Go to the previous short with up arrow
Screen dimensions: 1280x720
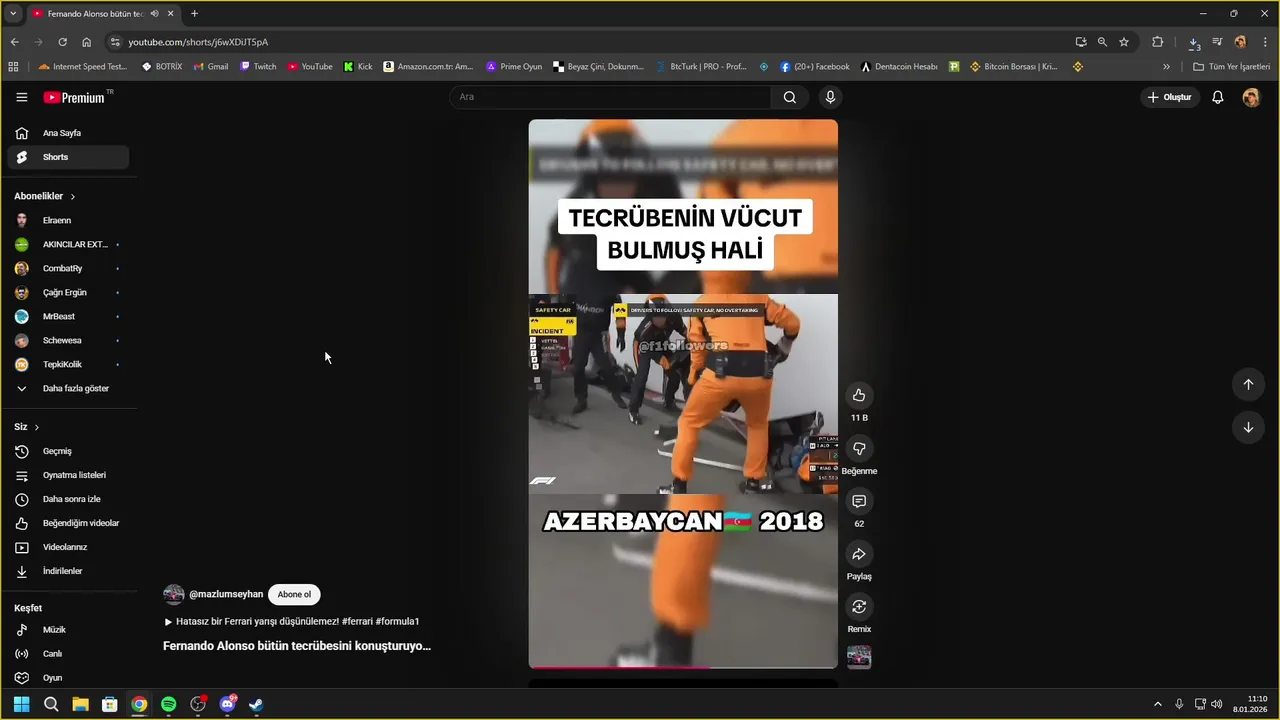tap(1248, 384)
